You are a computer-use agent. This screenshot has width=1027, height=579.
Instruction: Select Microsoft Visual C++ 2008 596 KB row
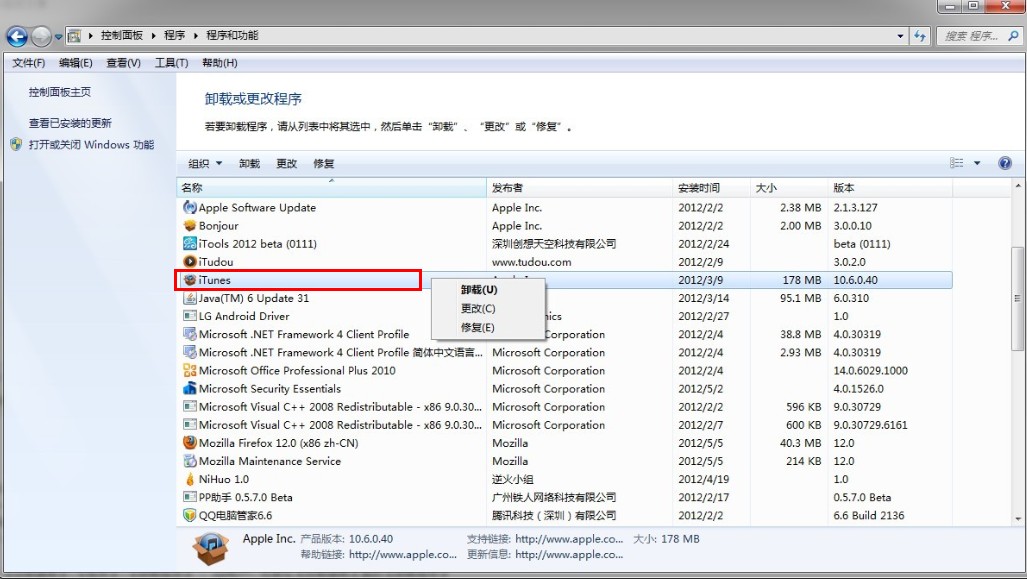(x=565, y=407)
